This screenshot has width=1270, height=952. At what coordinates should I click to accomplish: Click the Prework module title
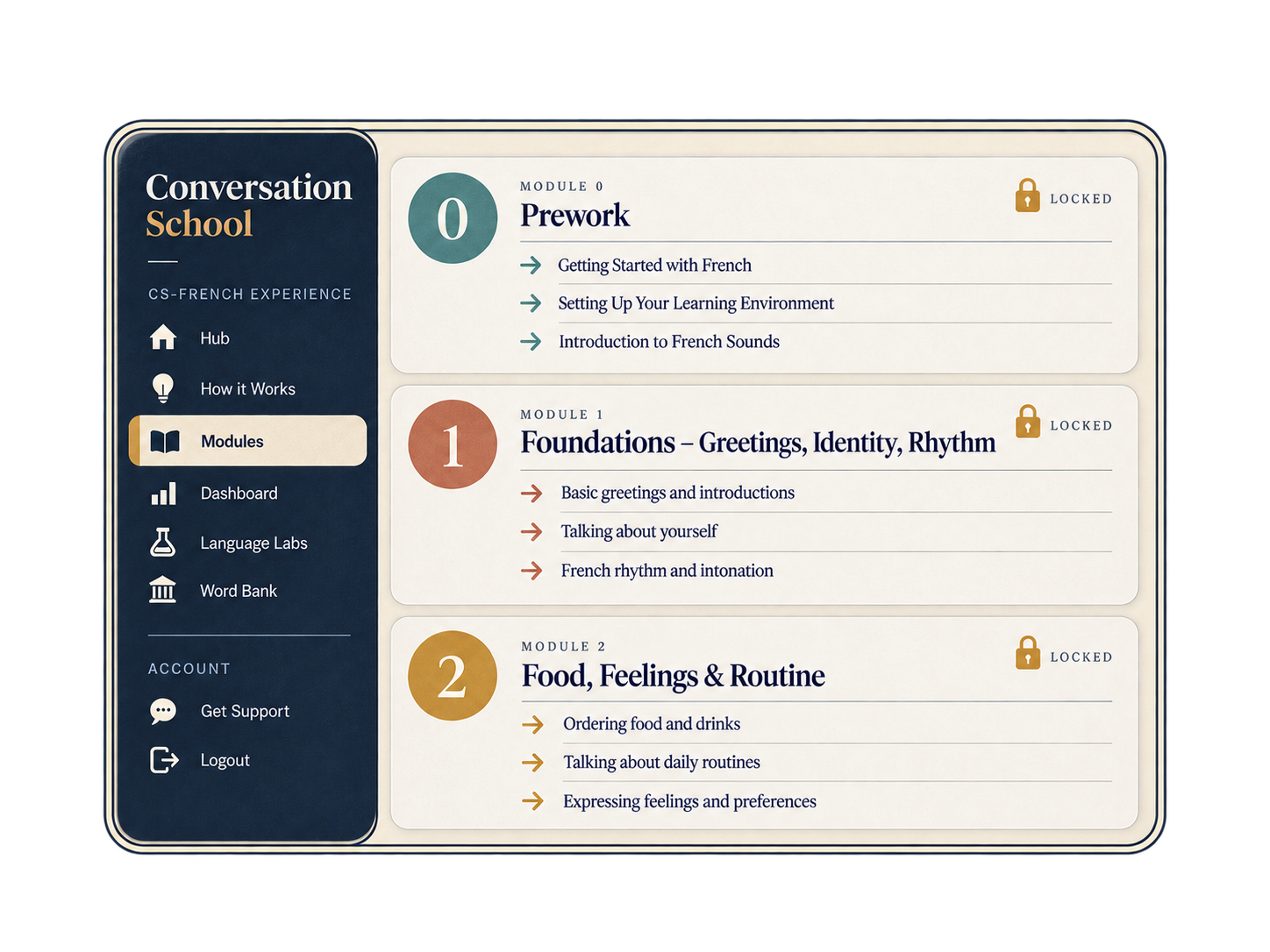(575, 216)
